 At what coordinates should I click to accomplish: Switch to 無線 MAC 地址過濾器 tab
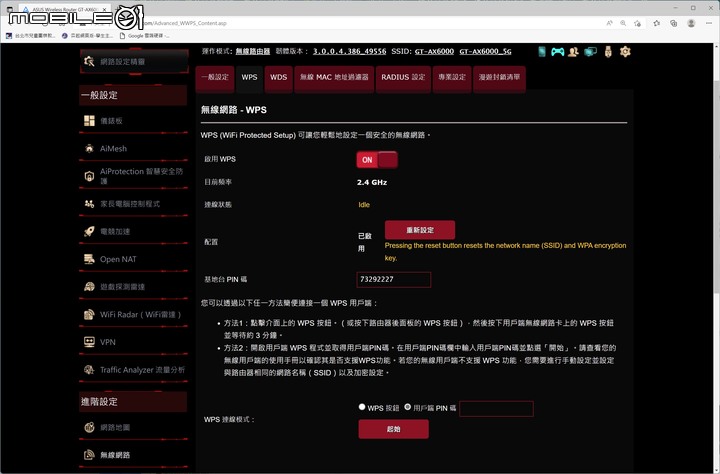coord(334,78)
